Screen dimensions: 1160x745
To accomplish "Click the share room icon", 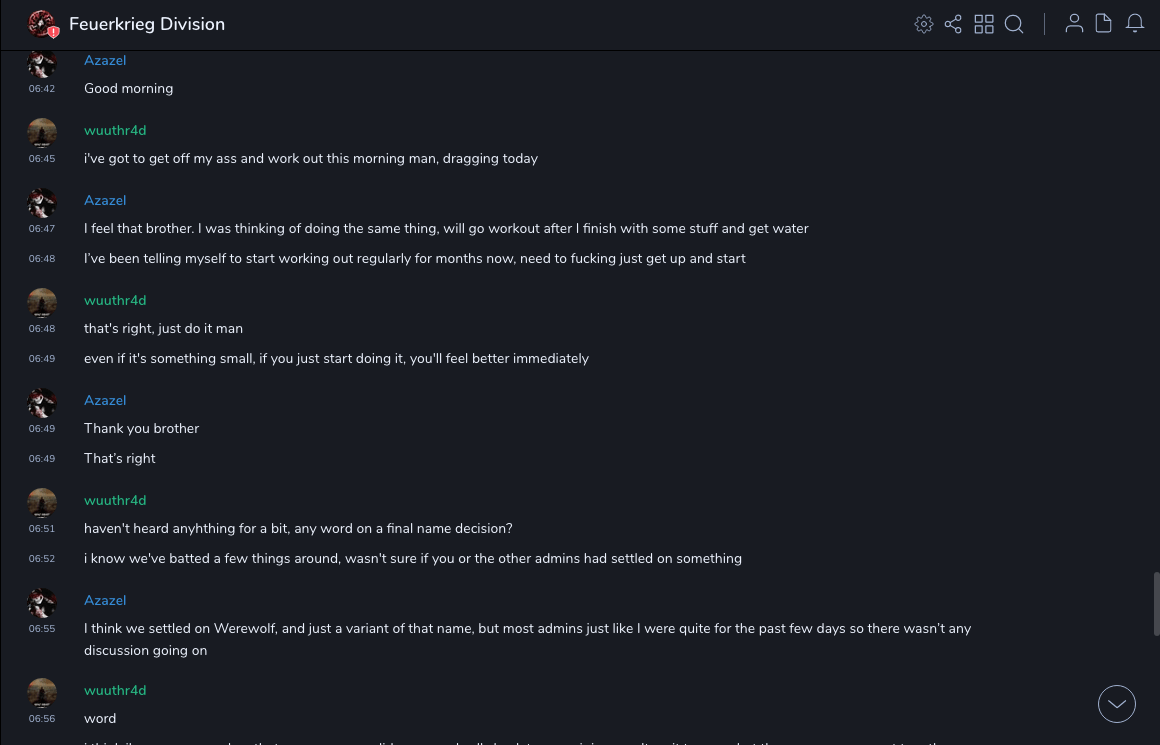I will point(953,24).
